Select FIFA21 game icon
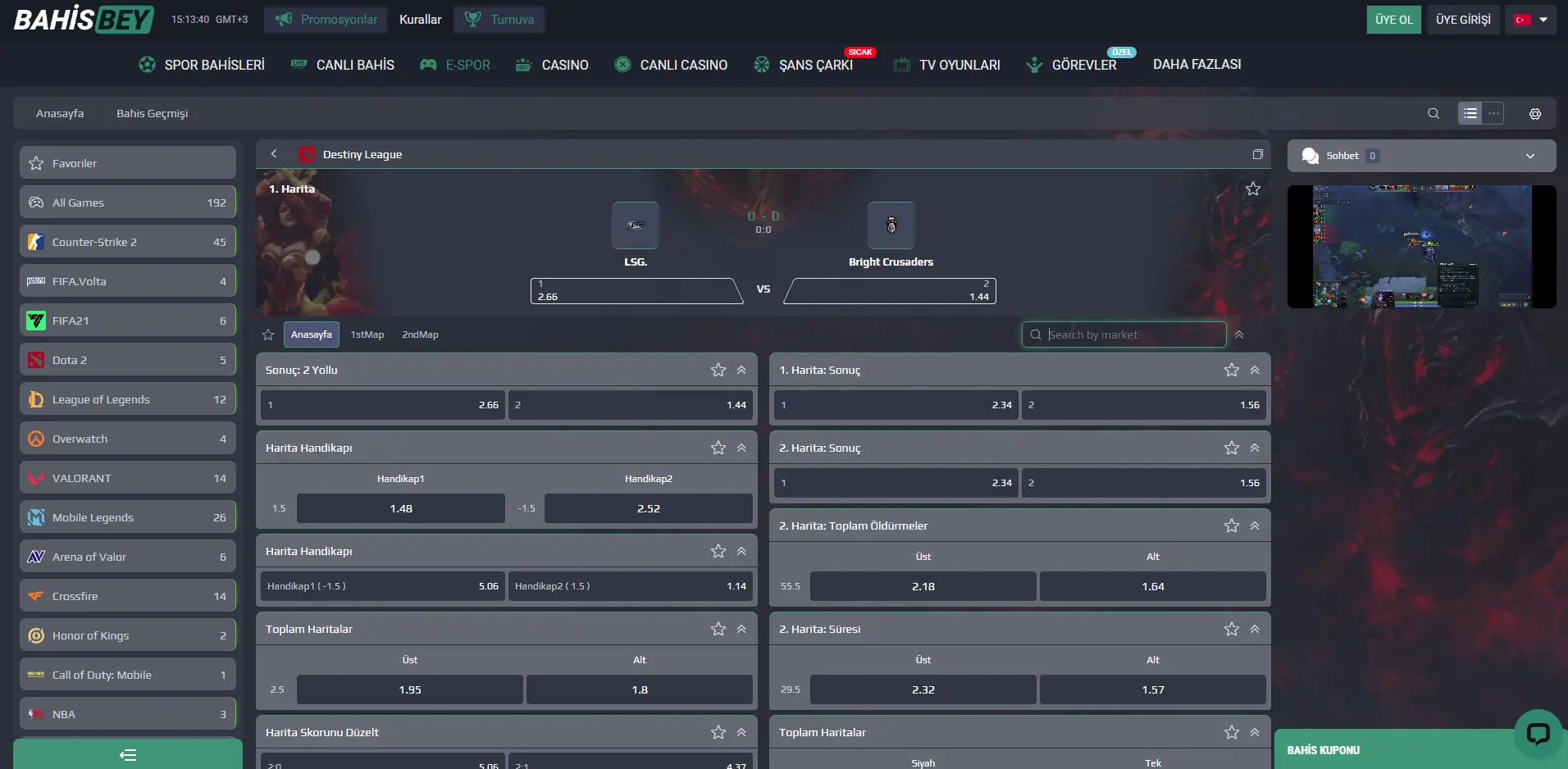The height and width of the screenshot is (769, 1568). click(x=36, y=321)
